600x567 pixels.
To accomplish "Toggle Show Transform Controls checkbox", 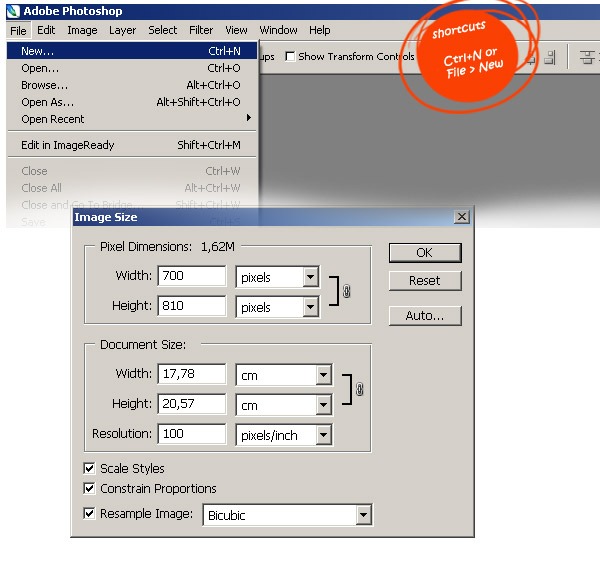I will tap(290, 57).
